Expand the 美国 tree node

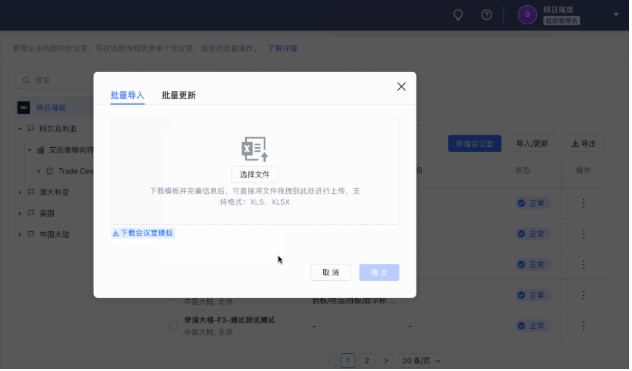click(20, 214)
